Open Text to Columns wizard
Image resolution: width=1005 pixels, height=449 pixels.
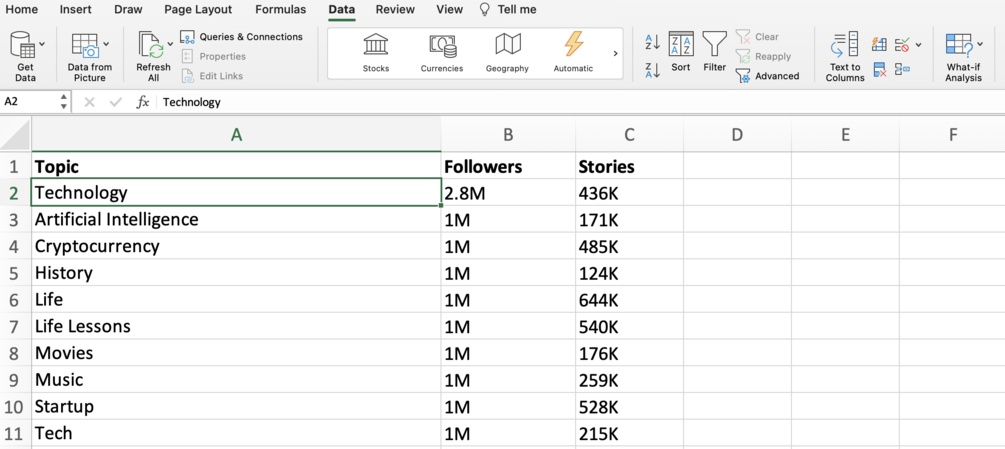pyautogui.click(x=845, y=56)
